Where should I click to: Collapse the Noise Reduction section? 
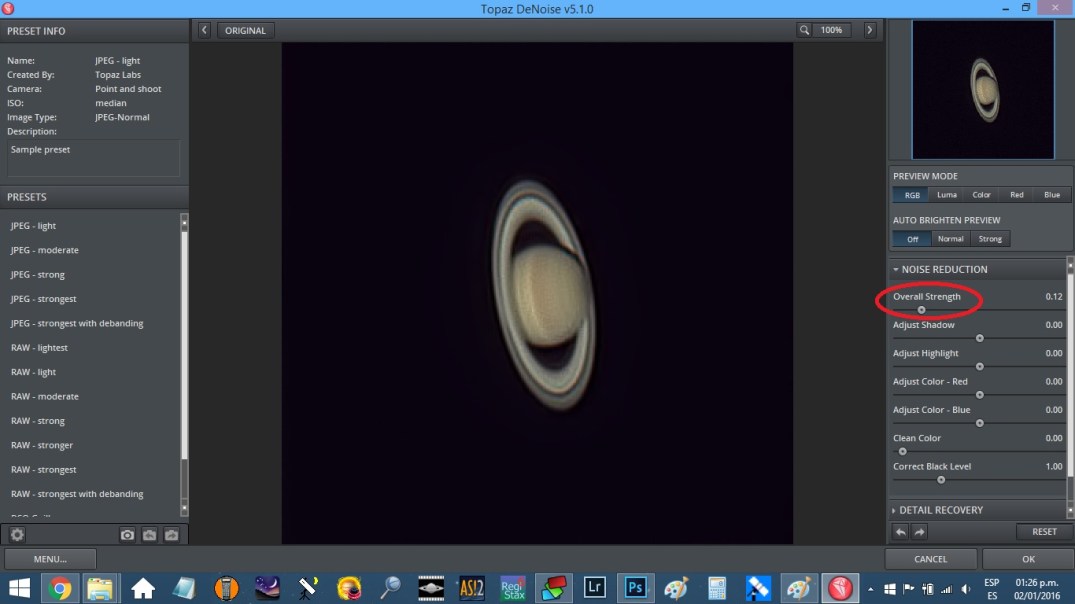[x=944, y=269]
